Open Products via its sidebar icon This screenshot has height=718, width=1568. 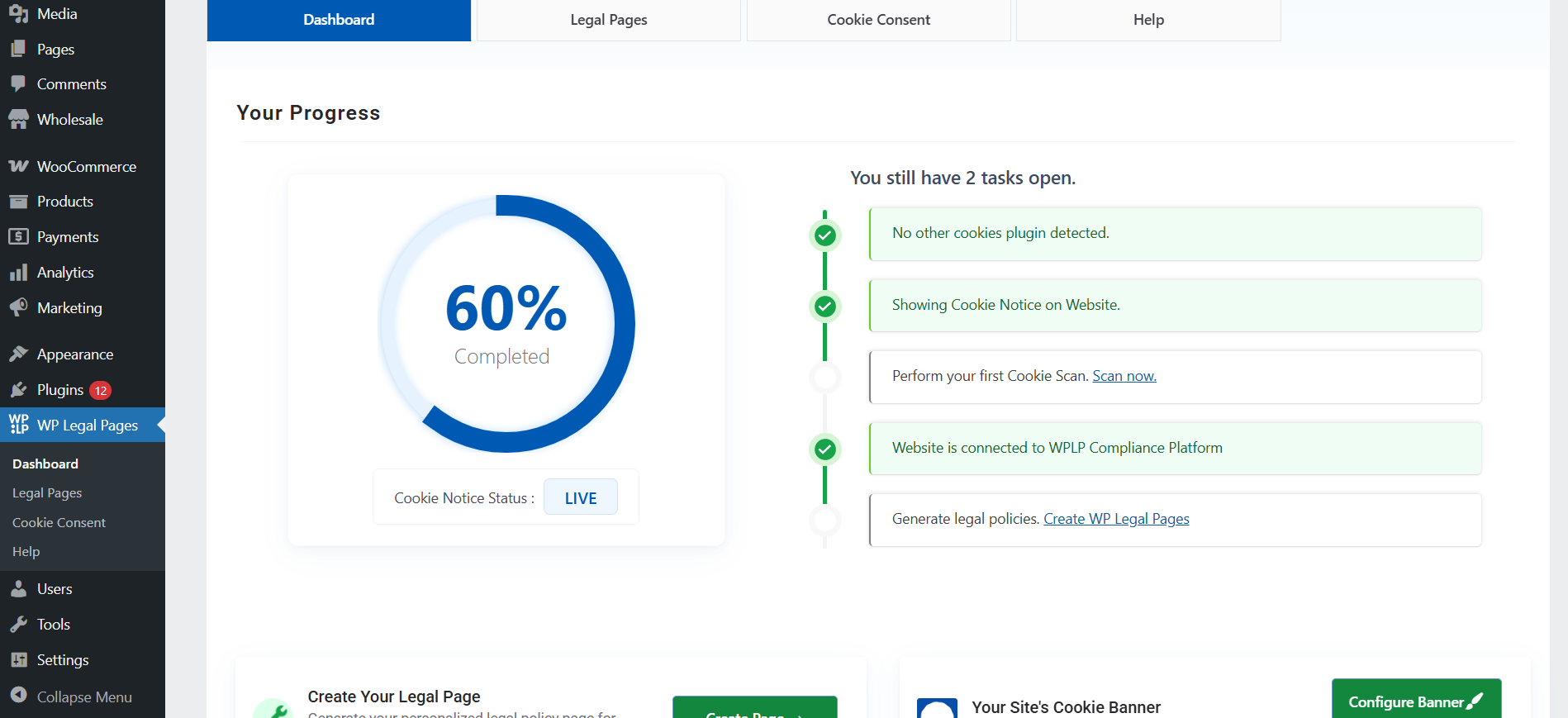(x=18, y=202)
